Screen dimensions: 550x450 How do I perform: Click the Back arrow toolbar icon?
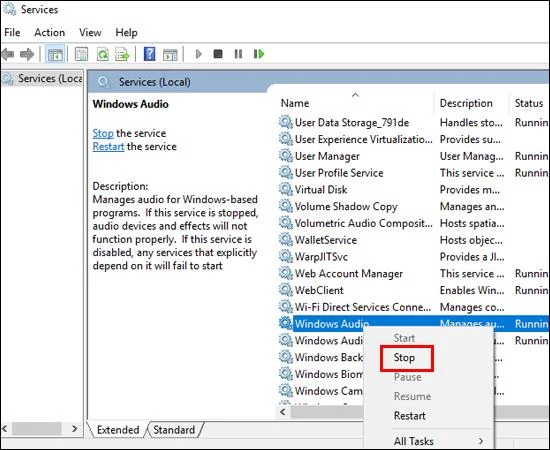8,54
